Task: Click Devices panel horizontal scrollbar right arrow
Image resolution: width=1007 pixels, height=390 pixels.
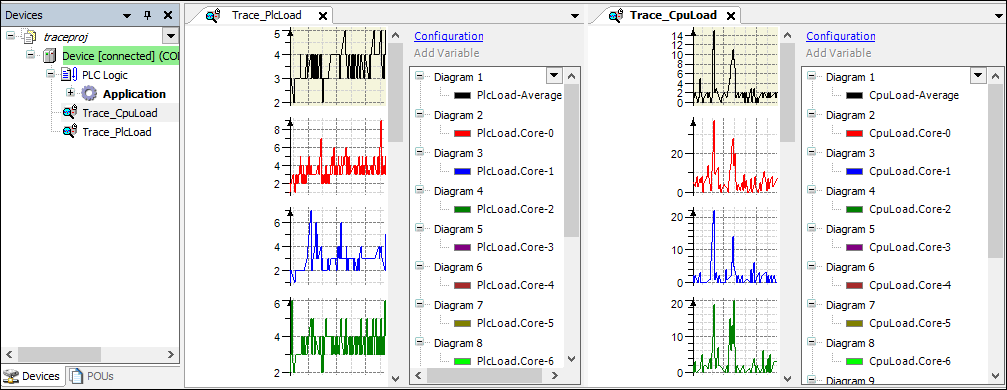Action: coord(170,354)
